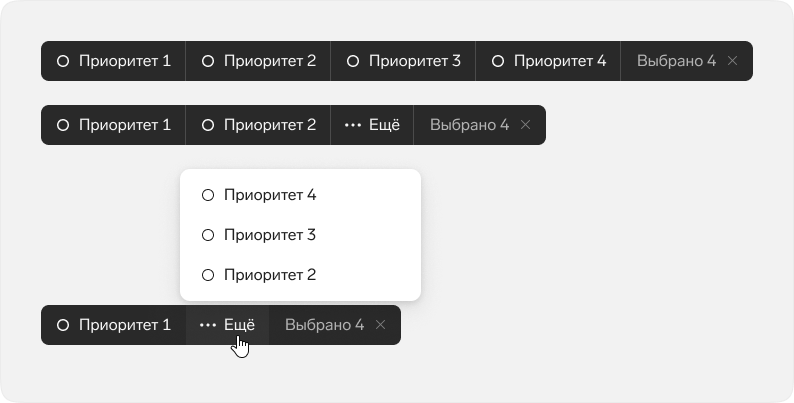Collapse the Ещё dropdown in the bottom bar

[227, 325]
